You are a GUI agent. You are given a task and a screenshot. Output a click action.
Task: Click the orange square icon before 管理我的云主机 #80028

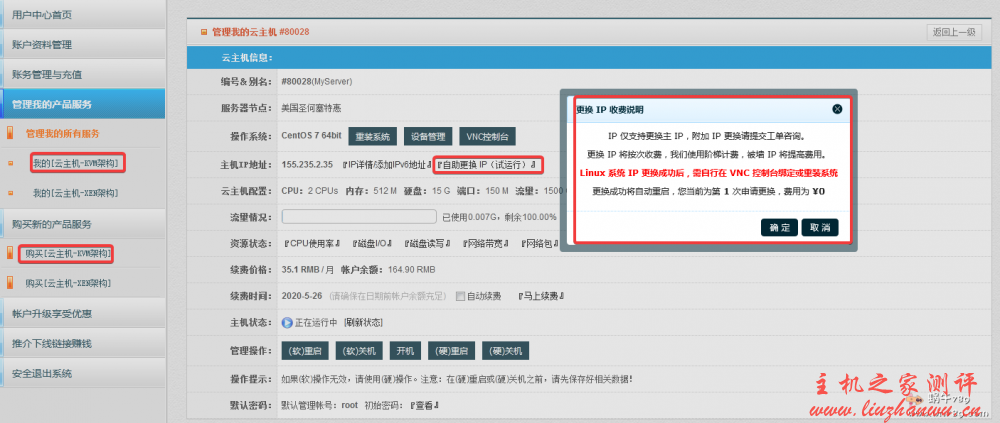pyautogui.click(x=205, y=32)
